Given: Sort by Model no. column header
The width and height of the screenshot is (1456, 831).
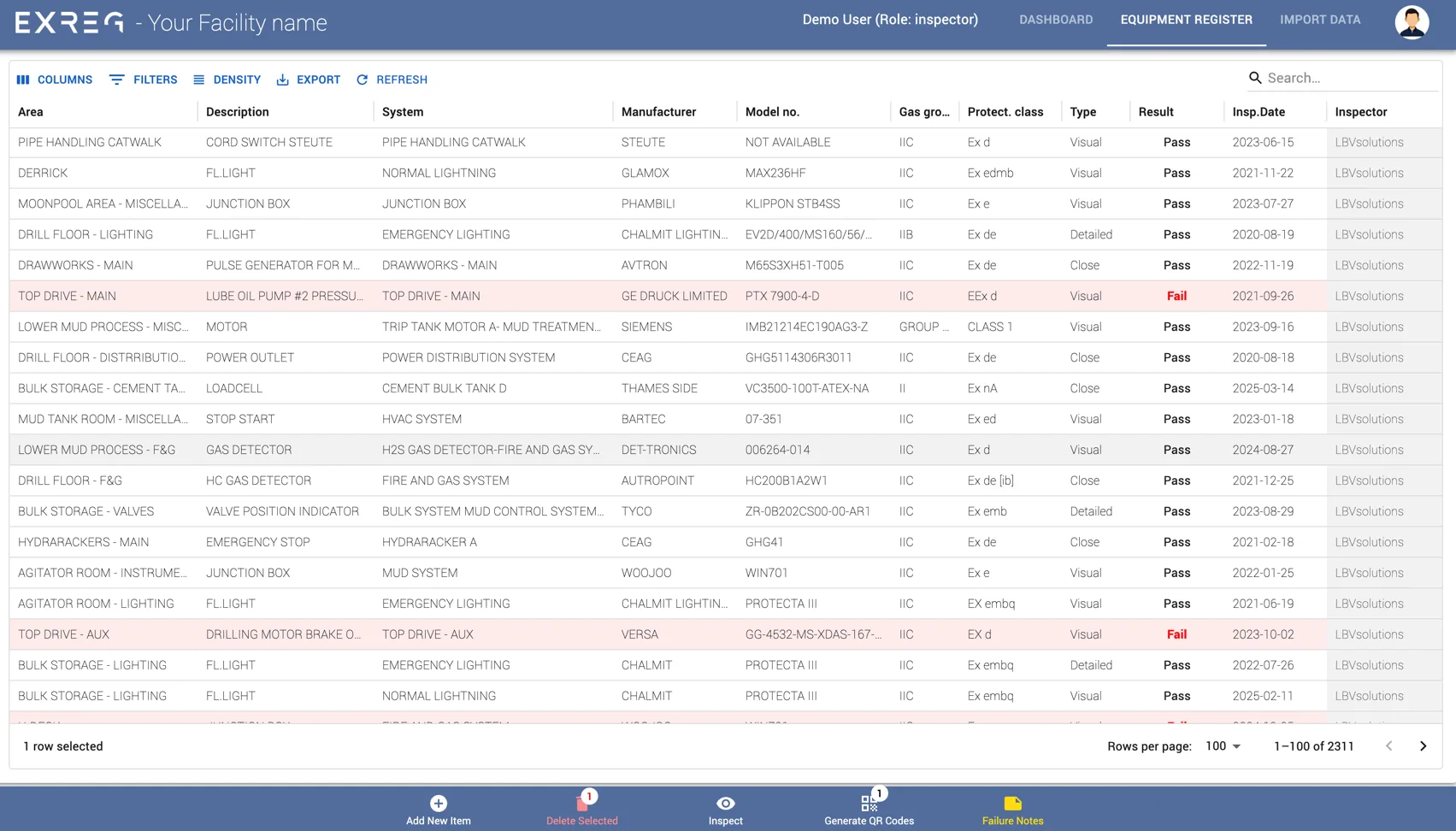Looking at the screenshot, I should [772, 112].
